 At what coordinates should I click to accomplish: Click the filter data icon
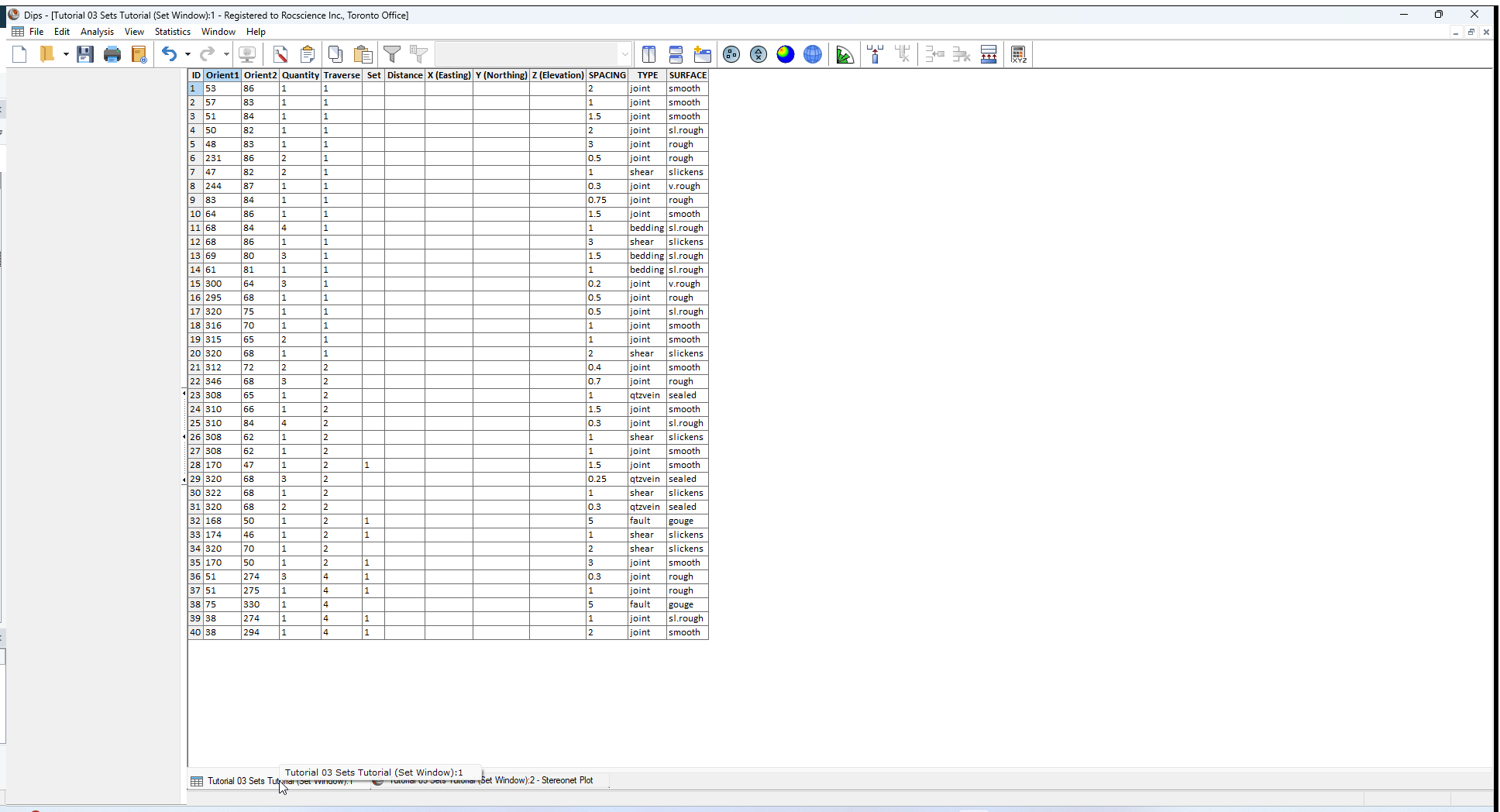click(x=392, y=54)
